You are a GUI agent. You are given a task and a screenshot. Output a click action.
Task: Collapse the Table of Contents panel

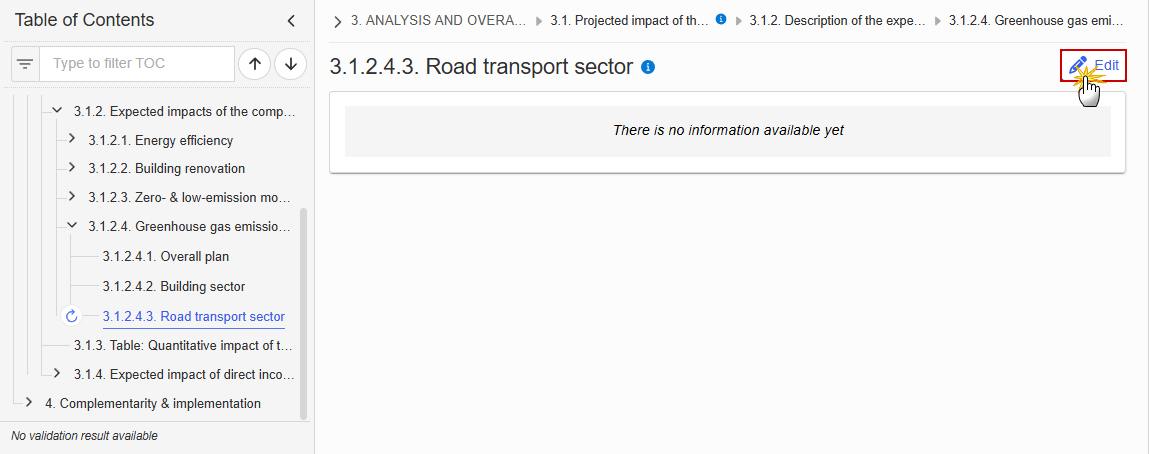(291, 21)
